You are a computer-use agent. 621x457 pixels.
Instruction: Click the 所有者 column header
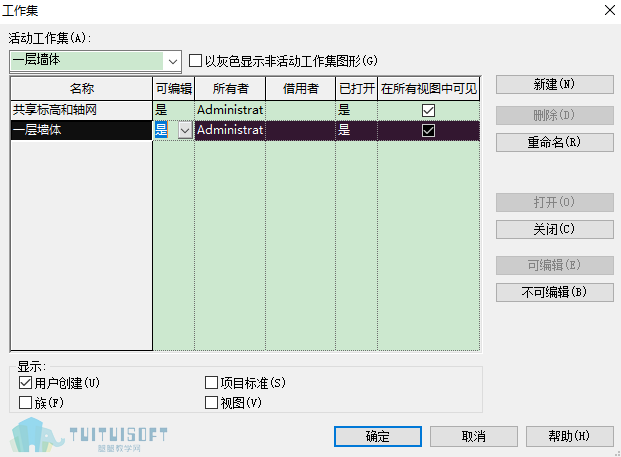(x=230, y=88)
